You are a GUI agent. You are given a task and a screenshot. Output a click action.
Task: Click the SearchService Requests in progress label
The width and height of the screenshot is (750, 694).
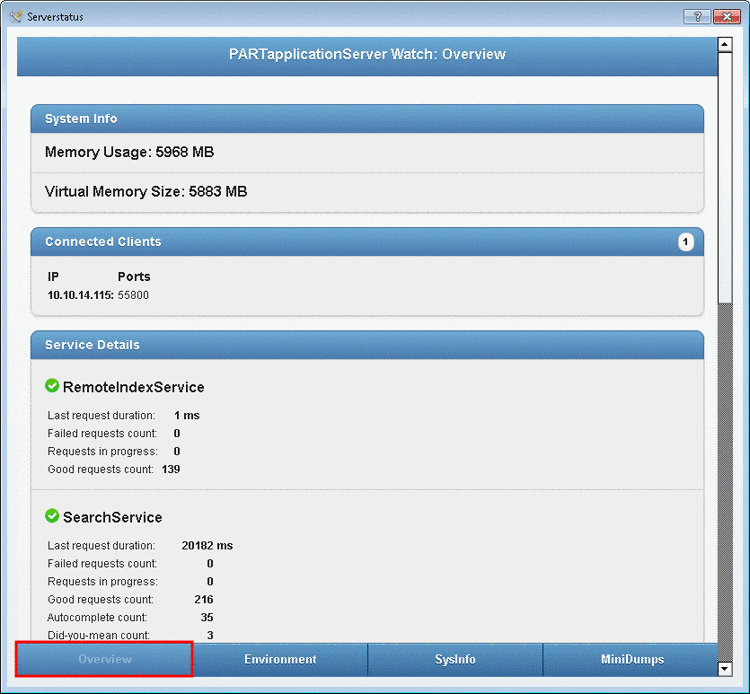[x=102, y=582]
